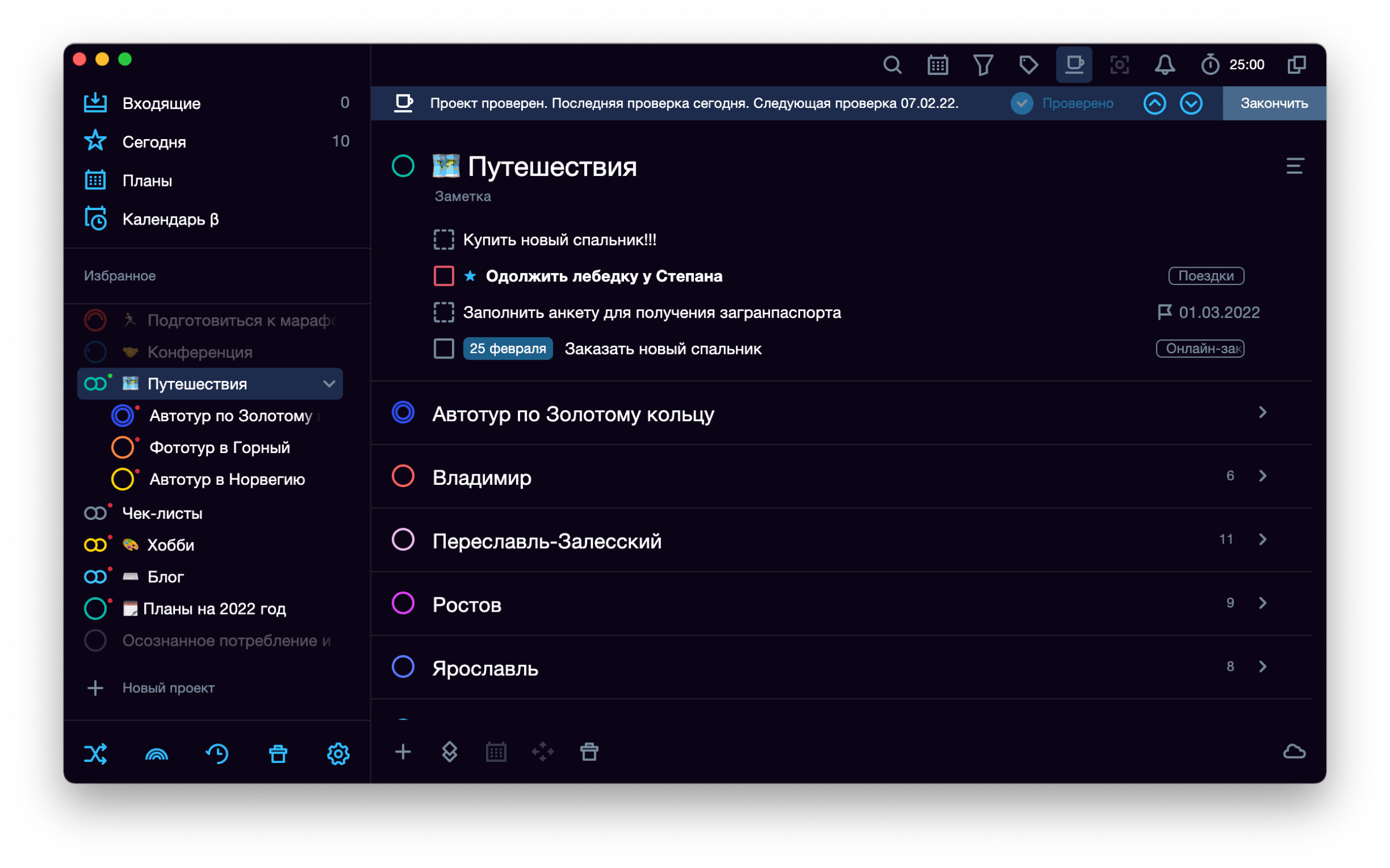Complete the Переславль-Залесский project circle

[403, 540]
